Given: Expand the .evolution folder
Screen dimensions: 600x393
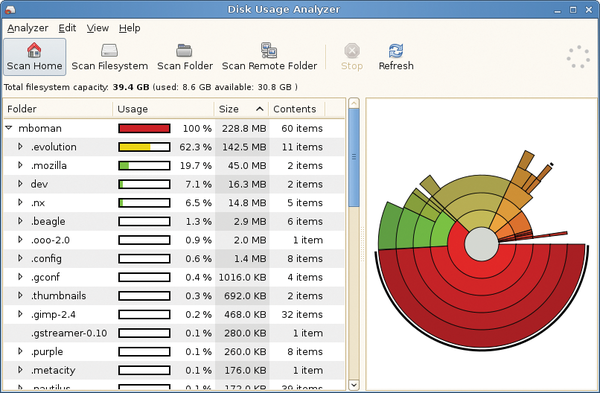Looking at the screenshot, I should 20,147.
